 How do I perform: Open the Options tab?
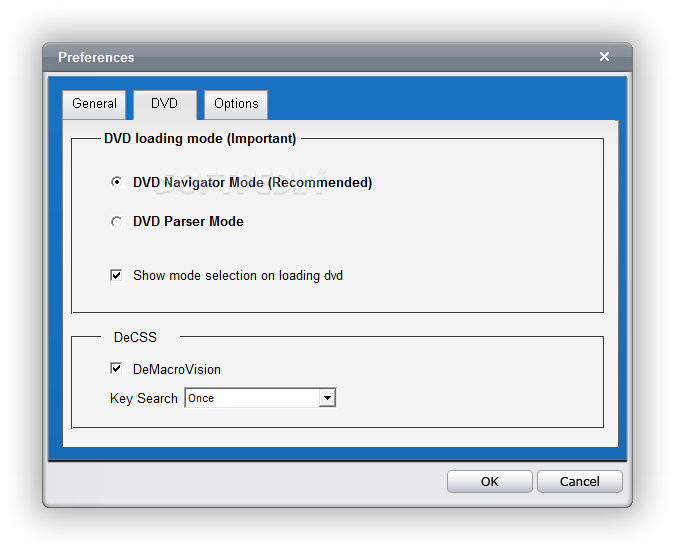coord(236,104)
